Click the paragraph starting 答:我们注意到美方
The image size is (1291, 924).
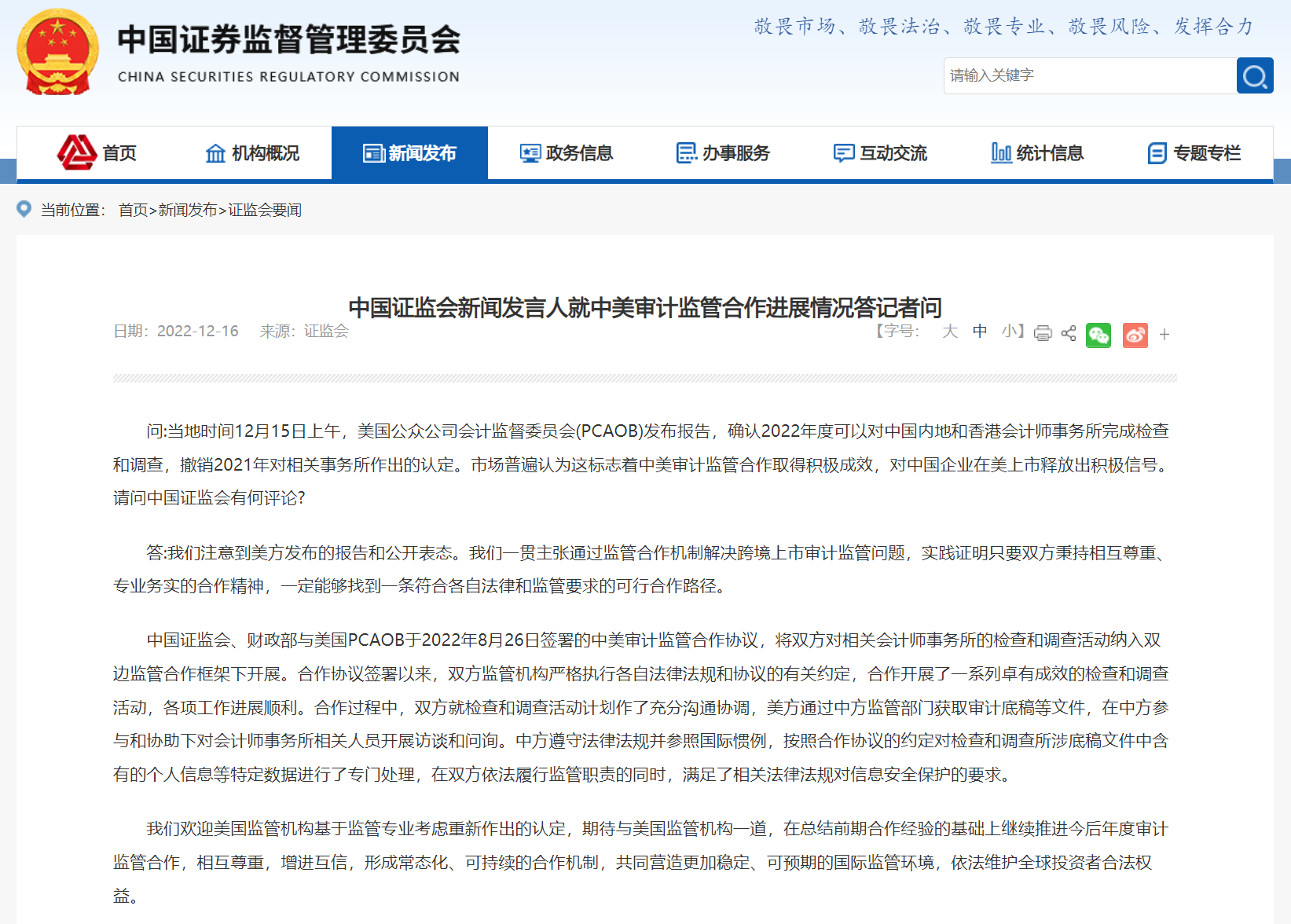coord(643,570)
